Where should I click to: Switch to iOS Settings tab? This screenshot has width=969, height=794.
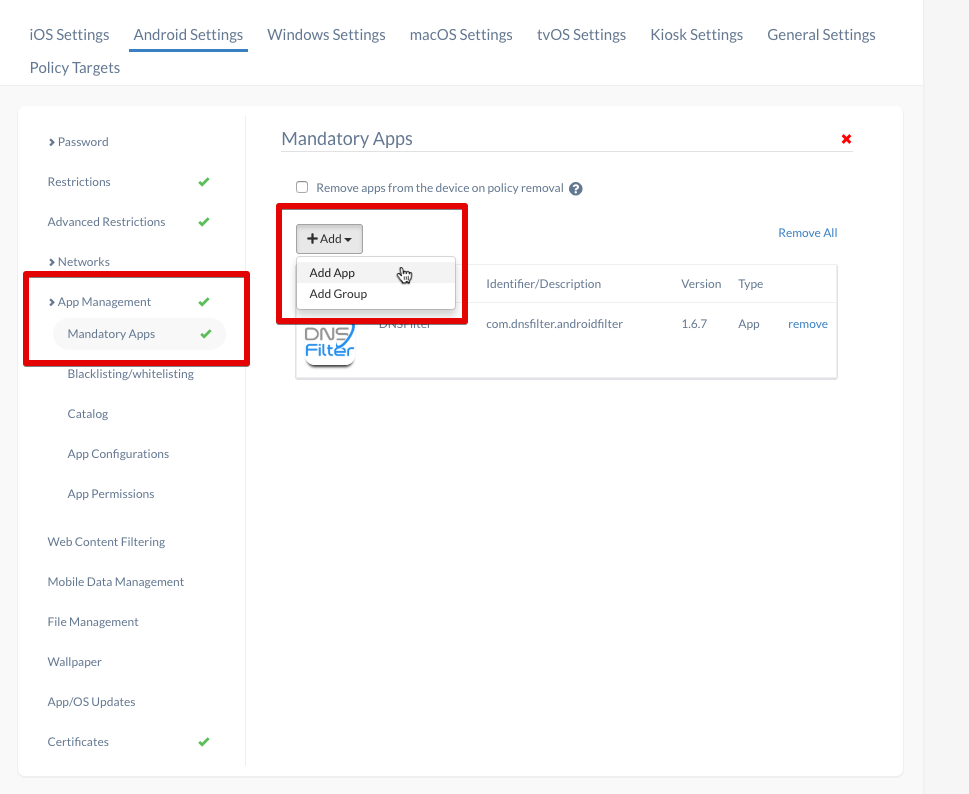[x=69, y=35]
